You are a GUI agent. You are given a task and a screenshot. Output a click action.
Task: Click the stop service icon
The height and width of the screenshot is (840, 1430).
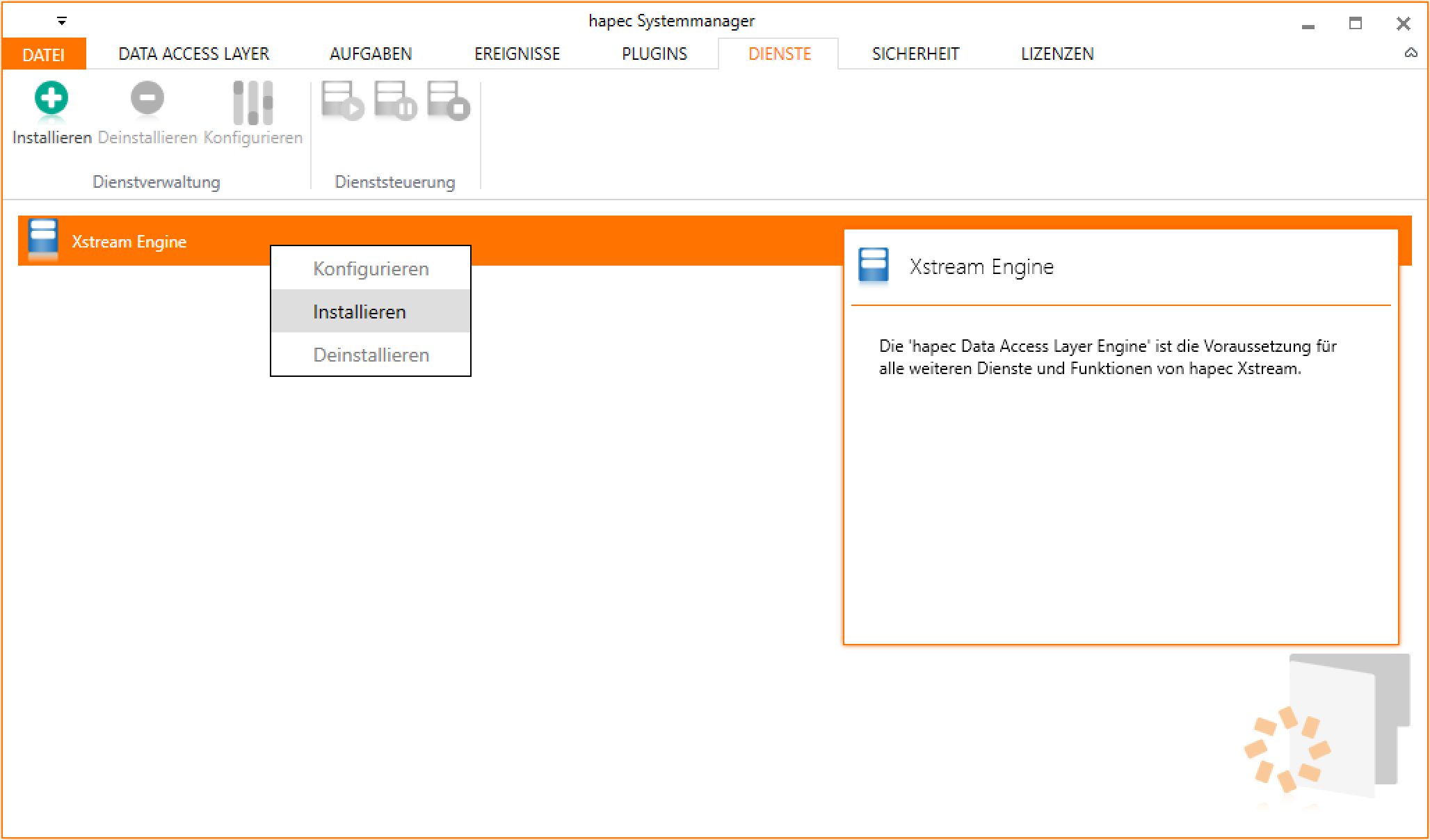tap(448, 102)
